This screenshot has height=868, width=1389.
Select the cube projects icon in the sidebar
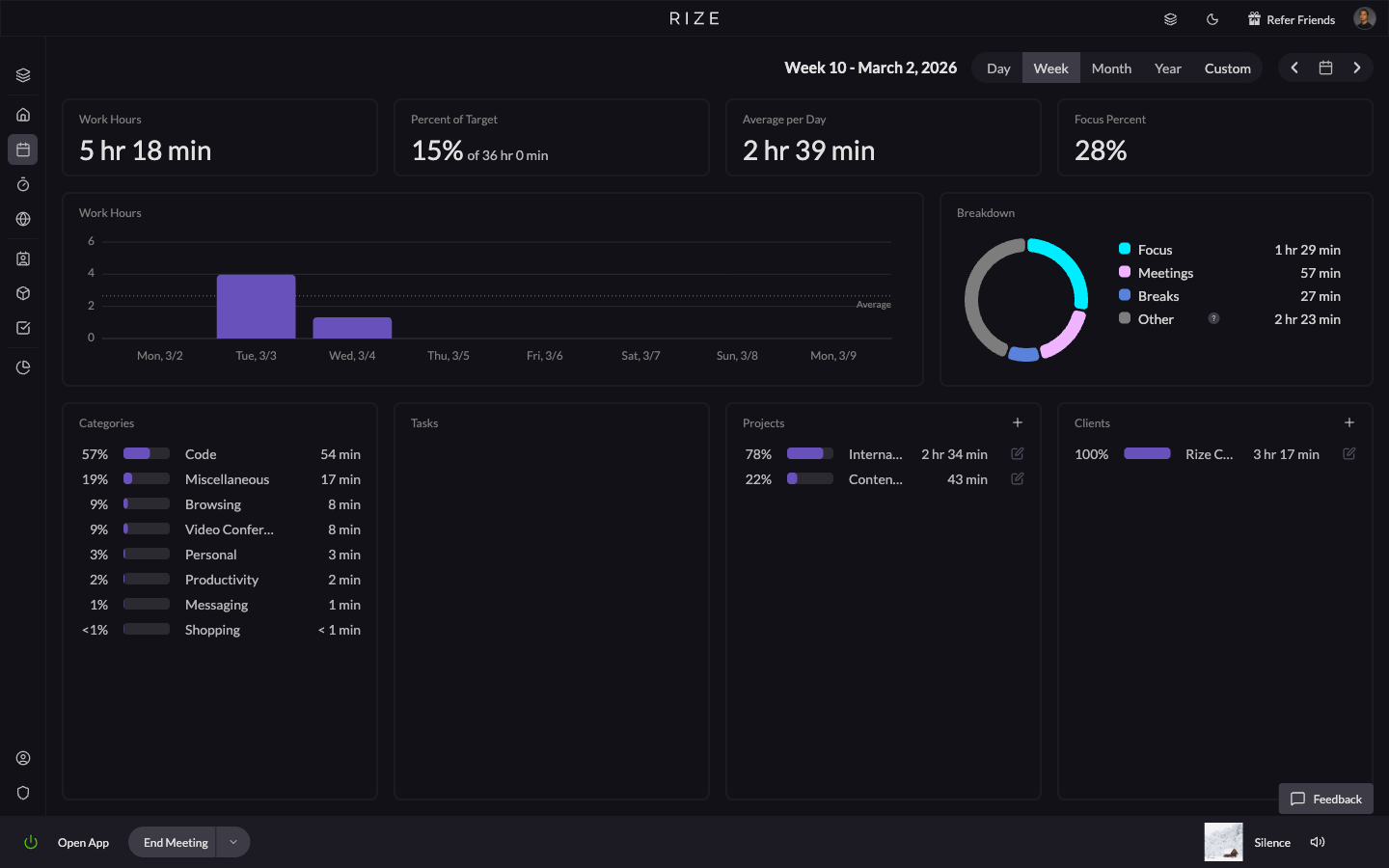(22, 293)
